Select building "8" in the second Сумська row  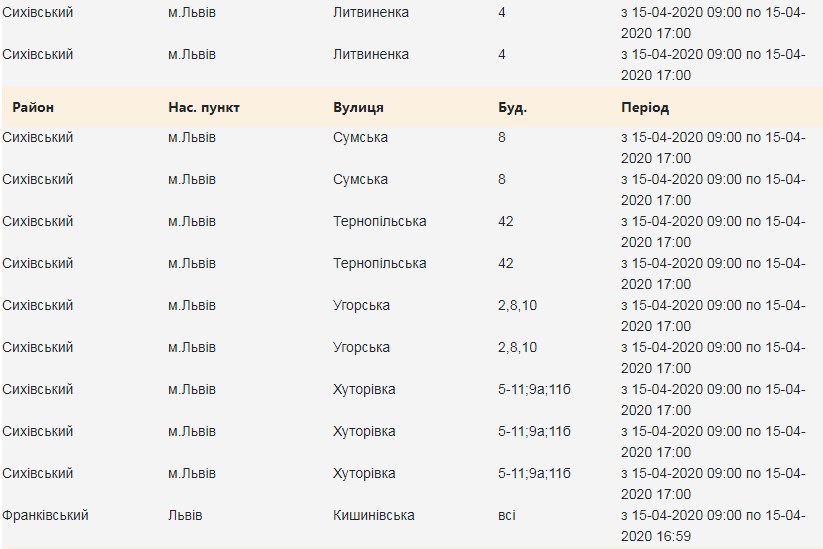pos(502,179)
